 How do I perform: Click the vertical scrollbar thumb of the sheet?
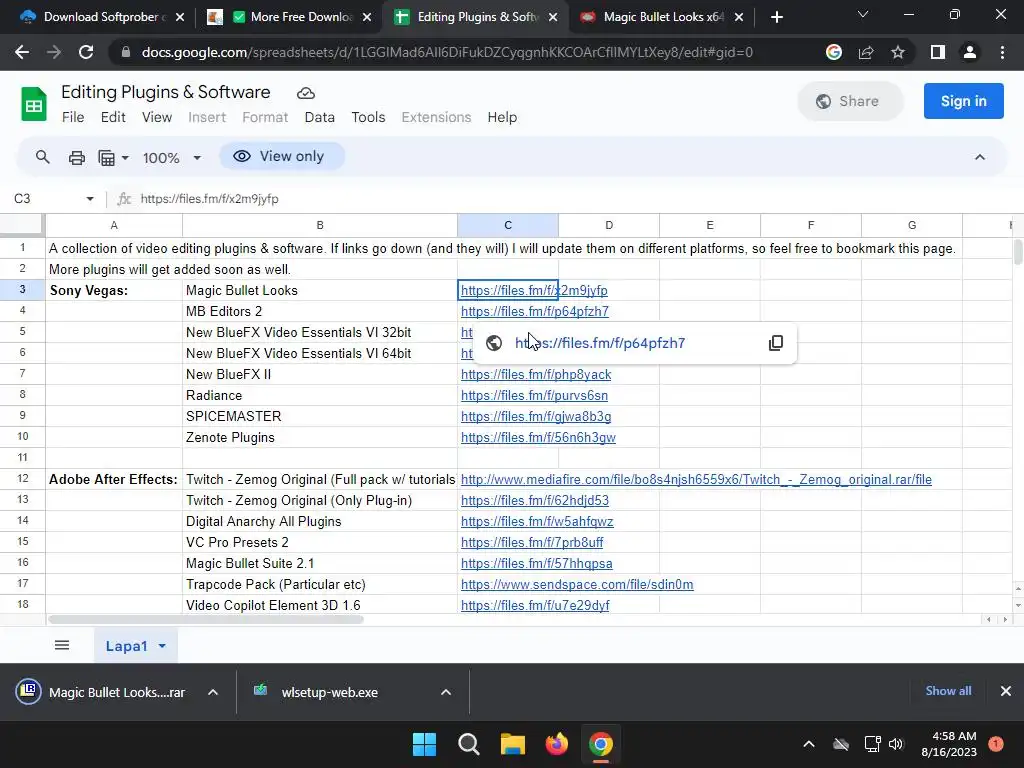(x=1017, y=252)
